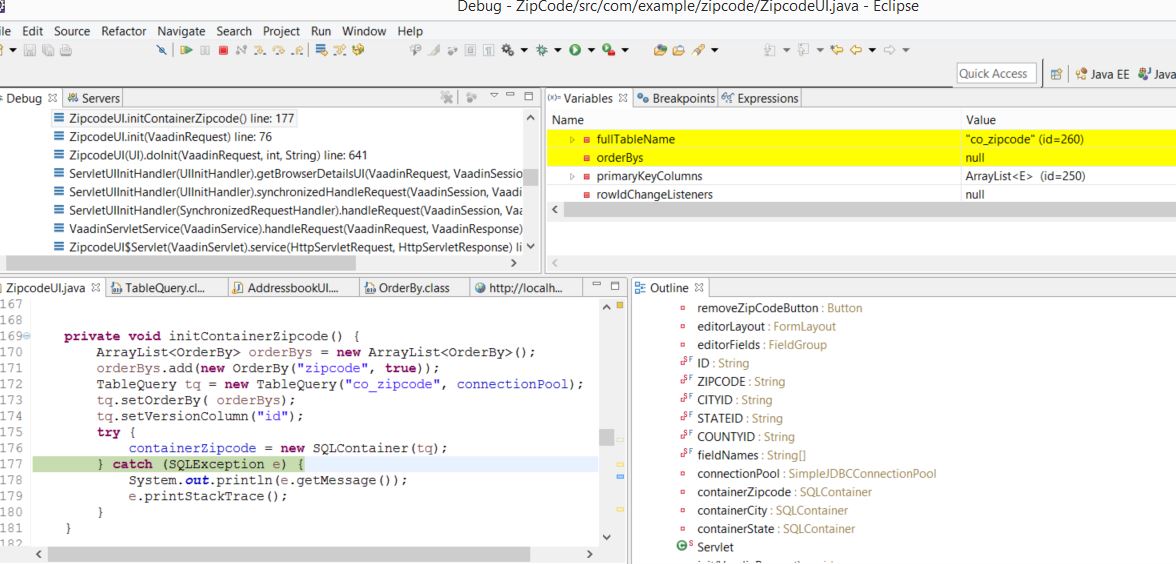This screenshot has height=564, width=1176.
Task: Open the green Run dropdown arrow
Action: click(592, 50)
